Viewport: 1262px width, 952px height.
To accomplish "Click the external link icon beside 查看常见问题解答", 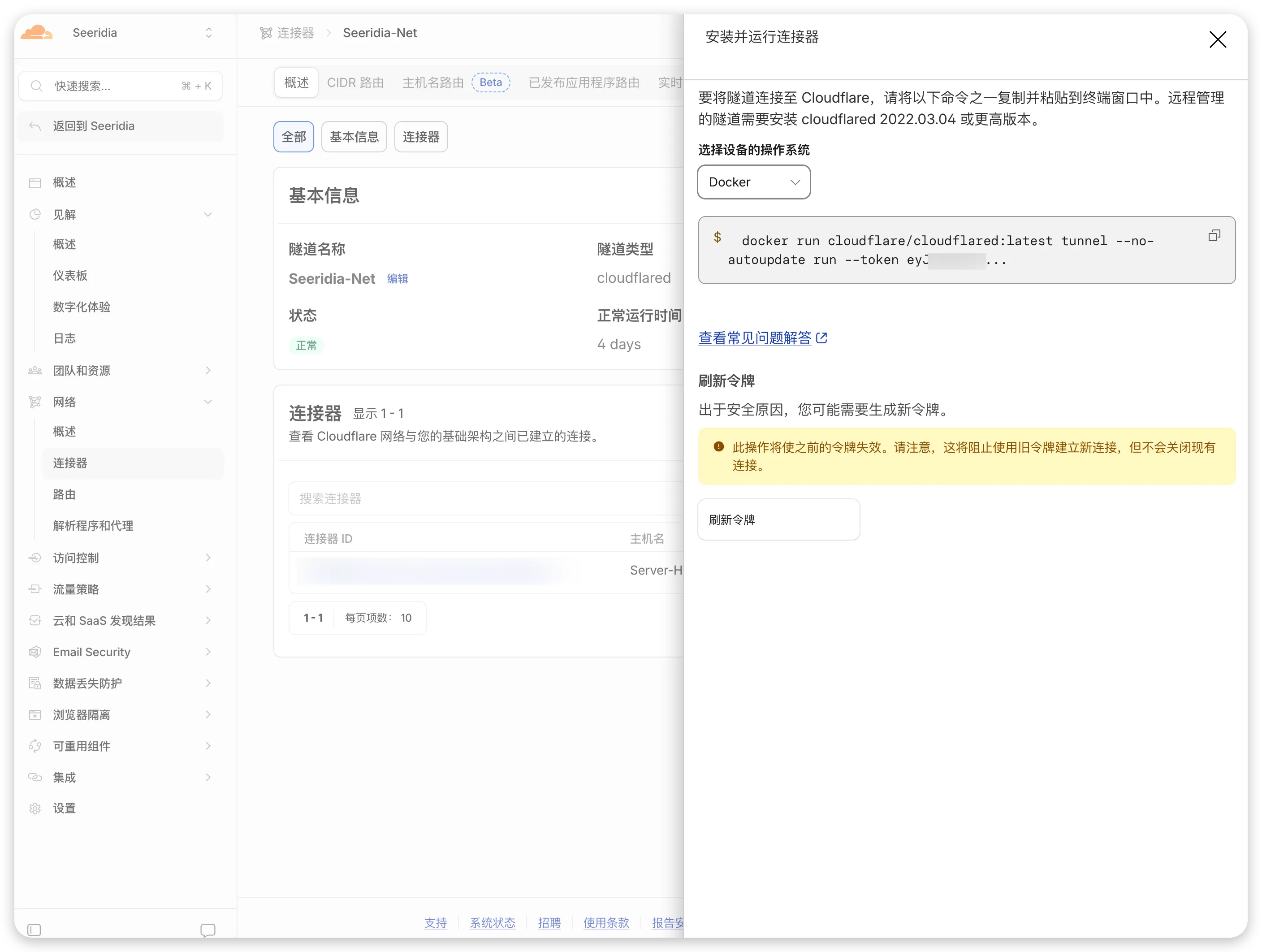I will [821, 338].
